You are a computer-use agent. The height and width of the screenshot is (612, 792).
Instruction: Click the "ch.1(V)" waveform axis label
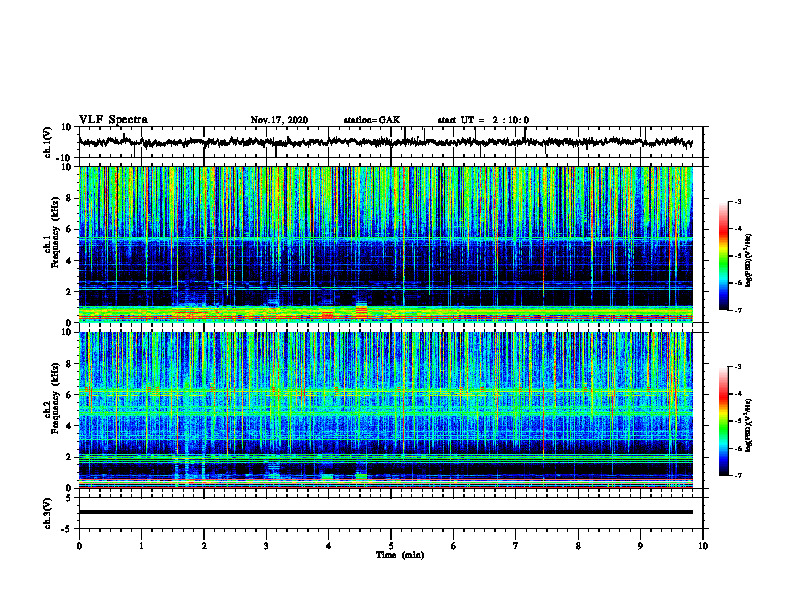point(48,142)
